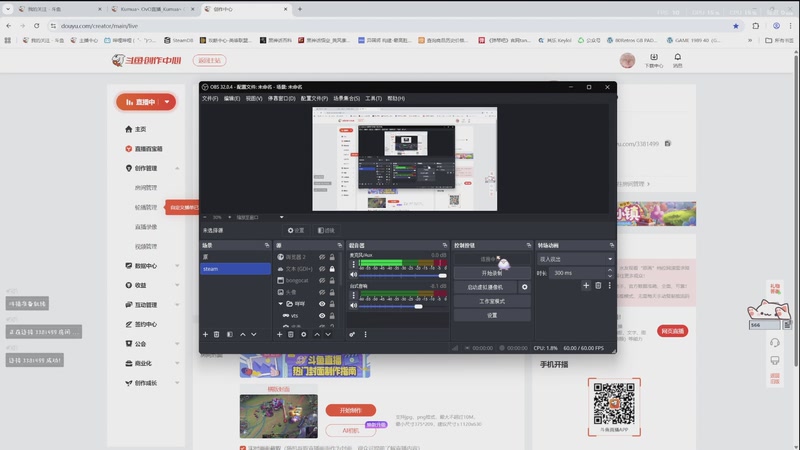Mute the 台式音响 desktop audio channel
Image resolution: width=800 pixels, height=450 pixels.
[353, 305]
